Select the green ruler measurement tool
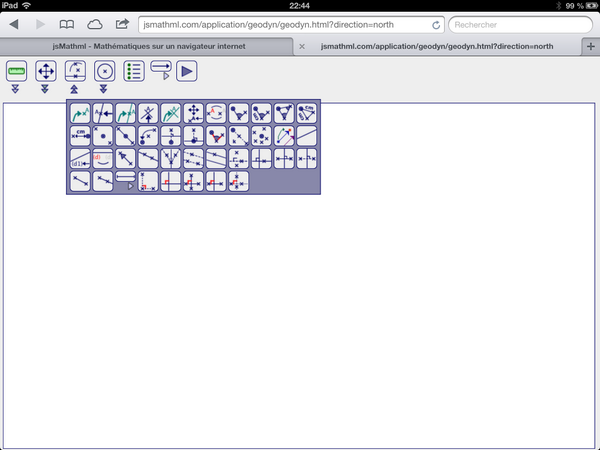Screen dimensions: 600x450 coord(16,71)
